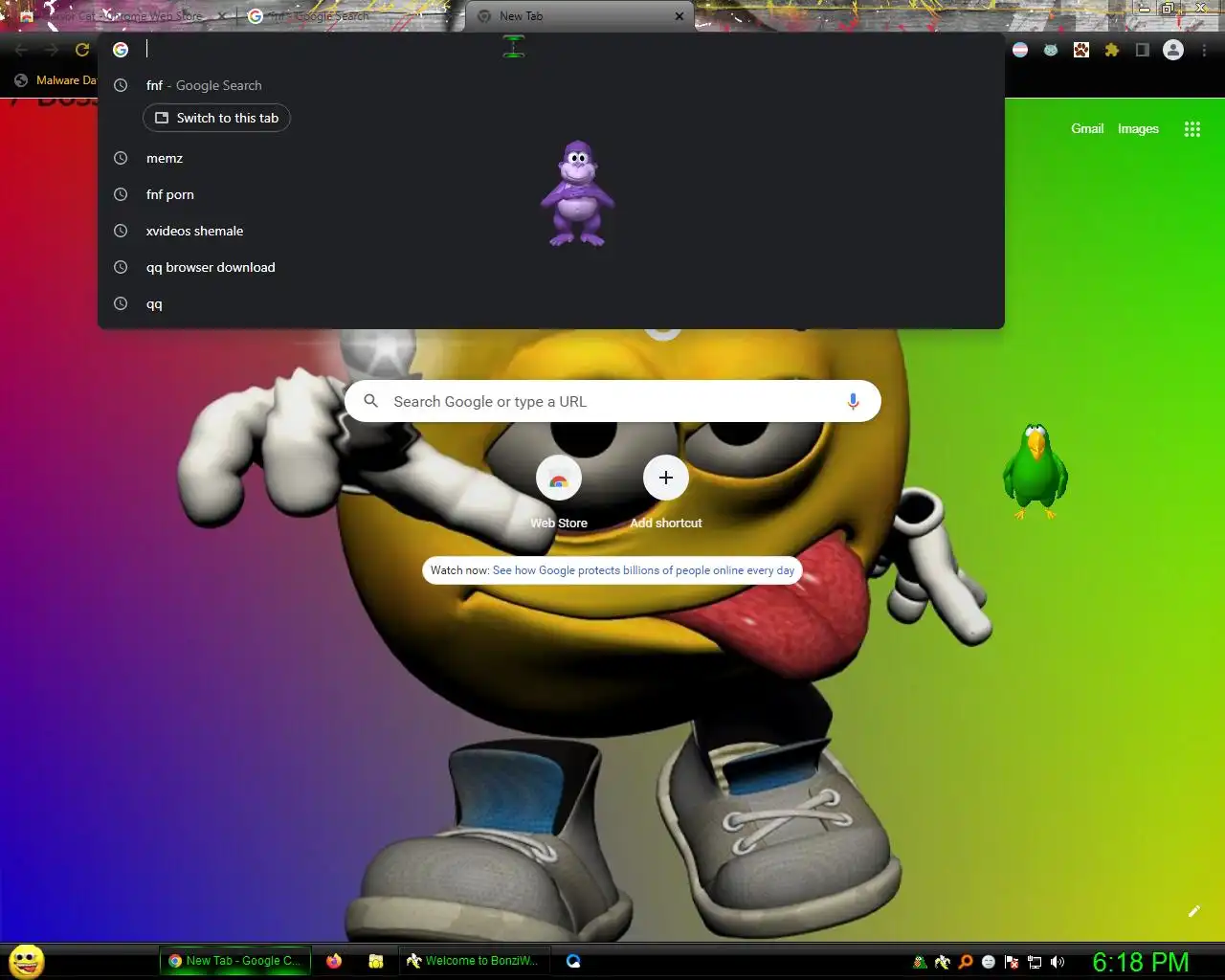The image size is (1225, 980).
Task: Click the network tray icon
Action: pos(1035,962)
